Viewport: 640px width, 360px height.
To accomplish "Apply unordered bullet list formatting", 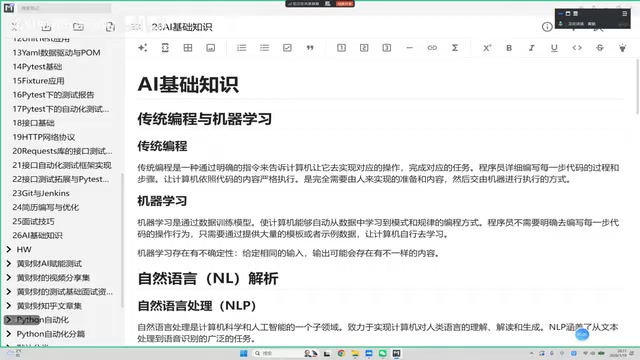I will [264, 48].
